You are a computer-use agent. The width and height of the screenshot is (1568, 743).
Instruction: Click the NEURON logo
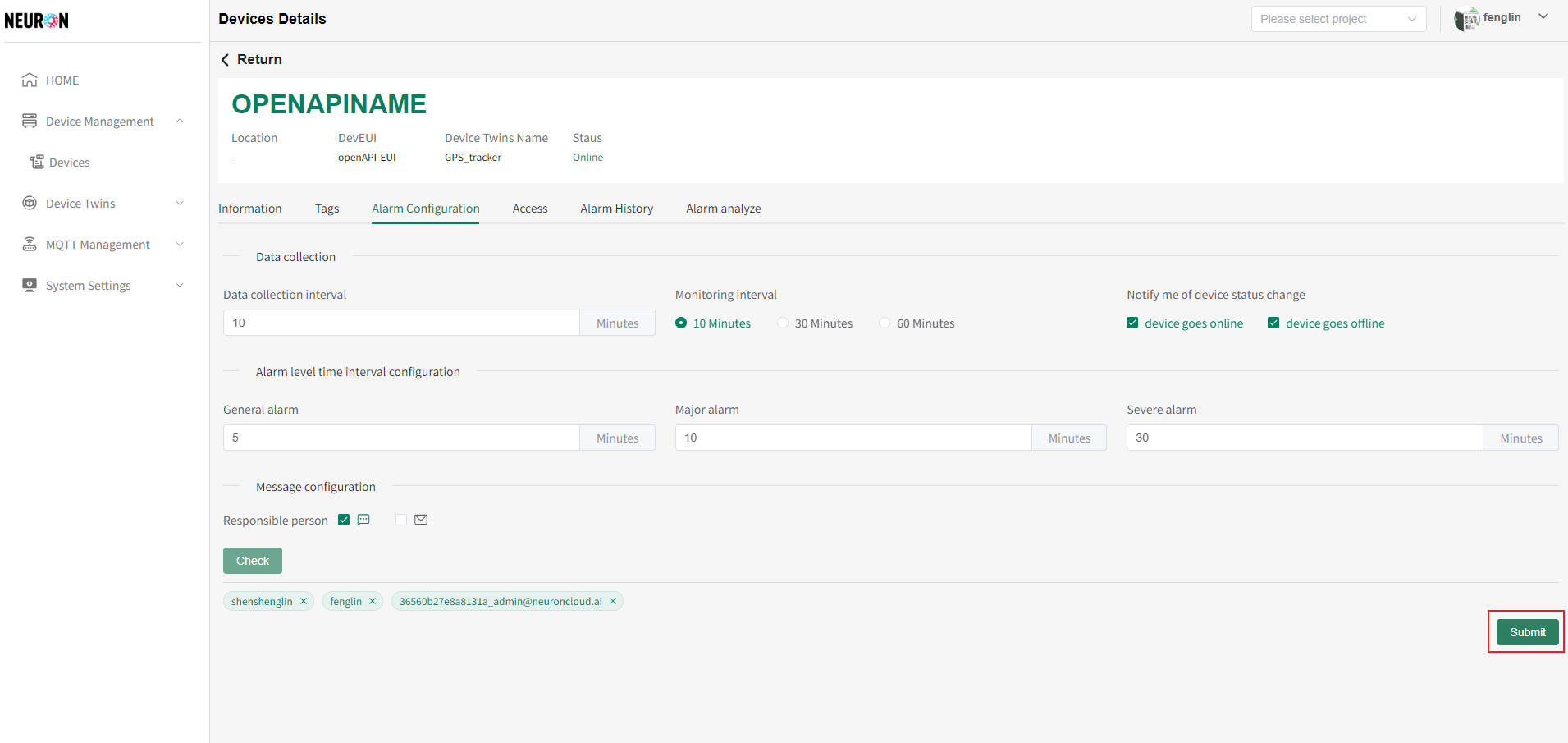coord(37,21)
